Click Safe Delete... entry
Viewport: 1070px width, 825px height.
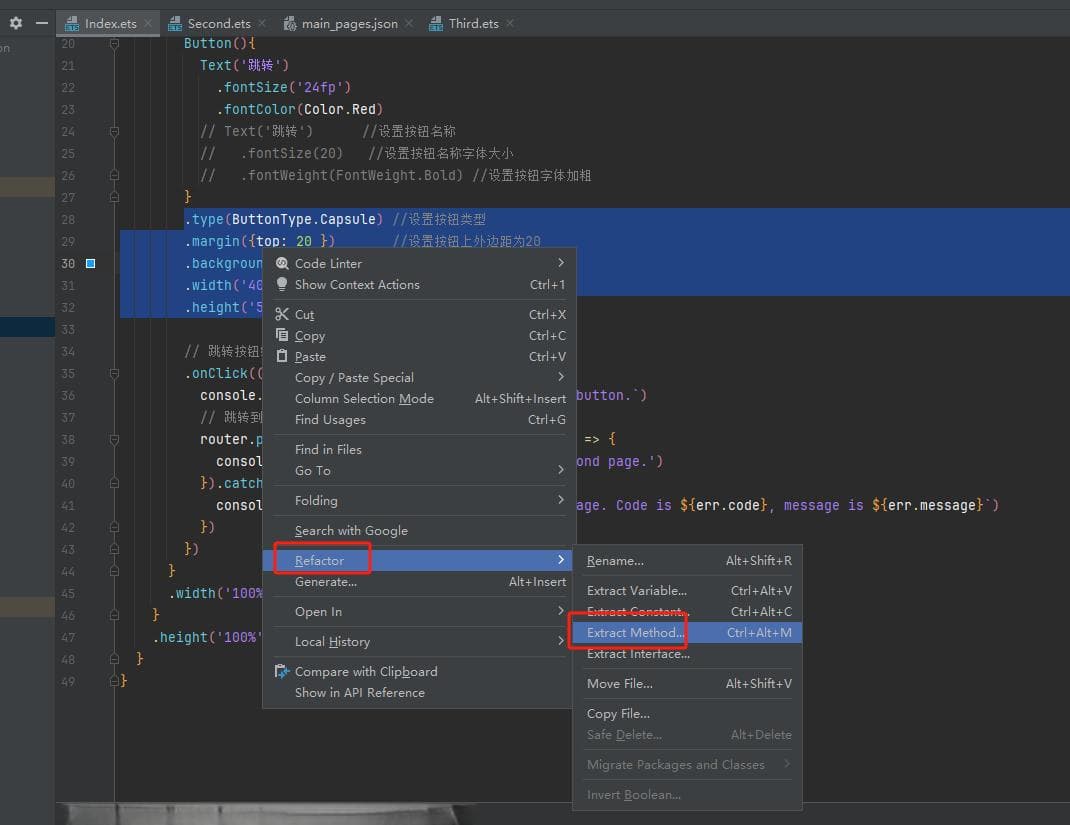(687, 735)
